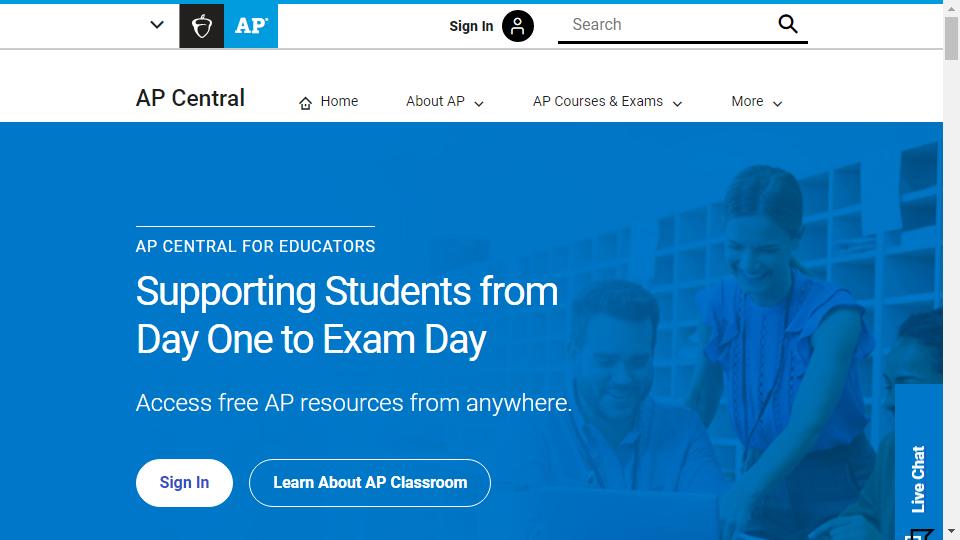This screenshot has width=960, height=540.
Task: Click the blue AP logo
Action: 251,26
